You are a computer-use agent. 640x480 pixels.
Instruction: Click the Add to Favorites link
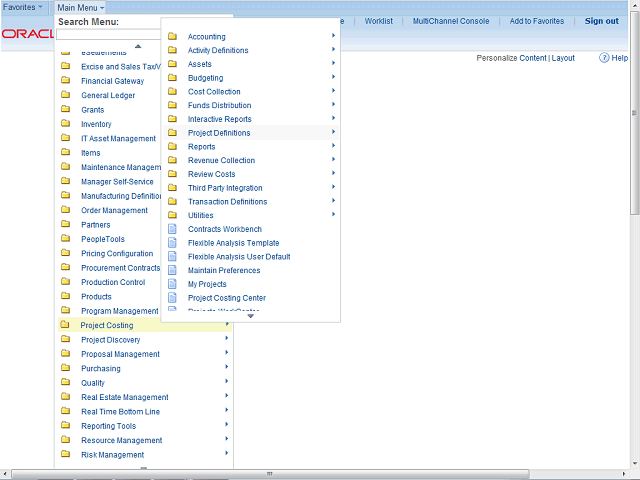pyautogui.click(x=537, y=21)
